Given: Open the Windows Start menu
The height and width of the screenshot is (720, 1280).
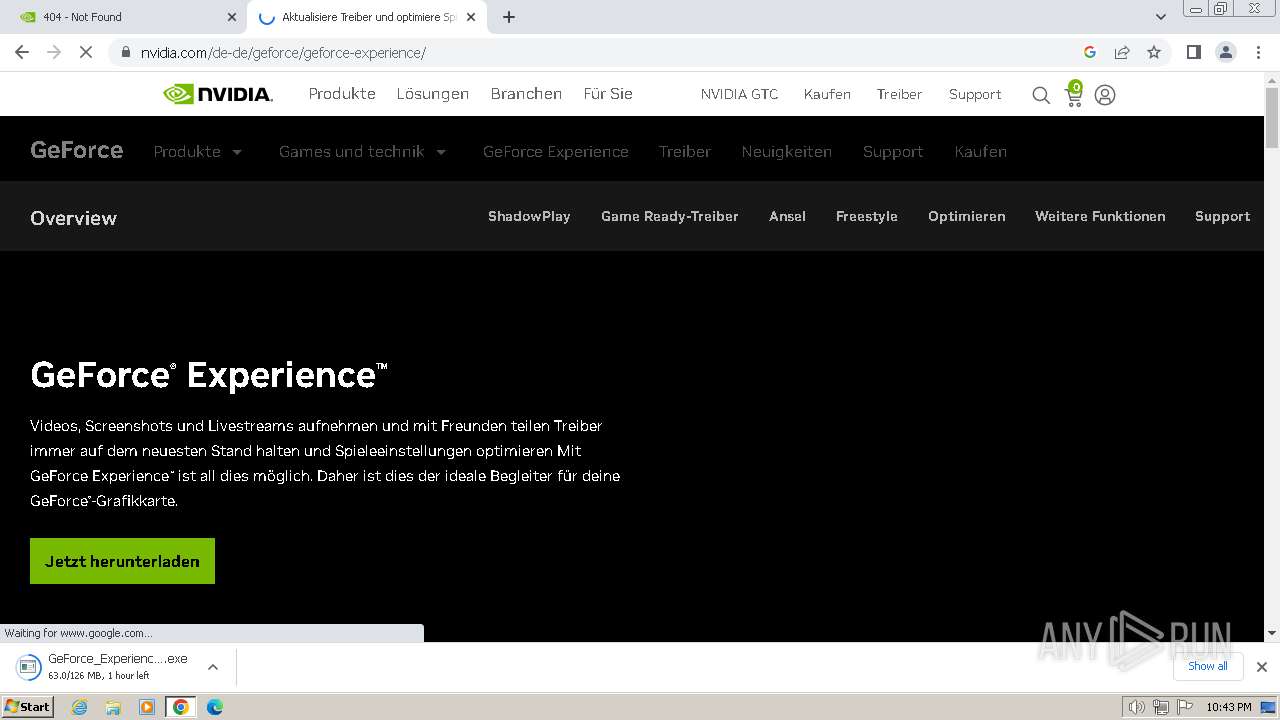Looking at the screenshot, I should [x=28, y=707].
